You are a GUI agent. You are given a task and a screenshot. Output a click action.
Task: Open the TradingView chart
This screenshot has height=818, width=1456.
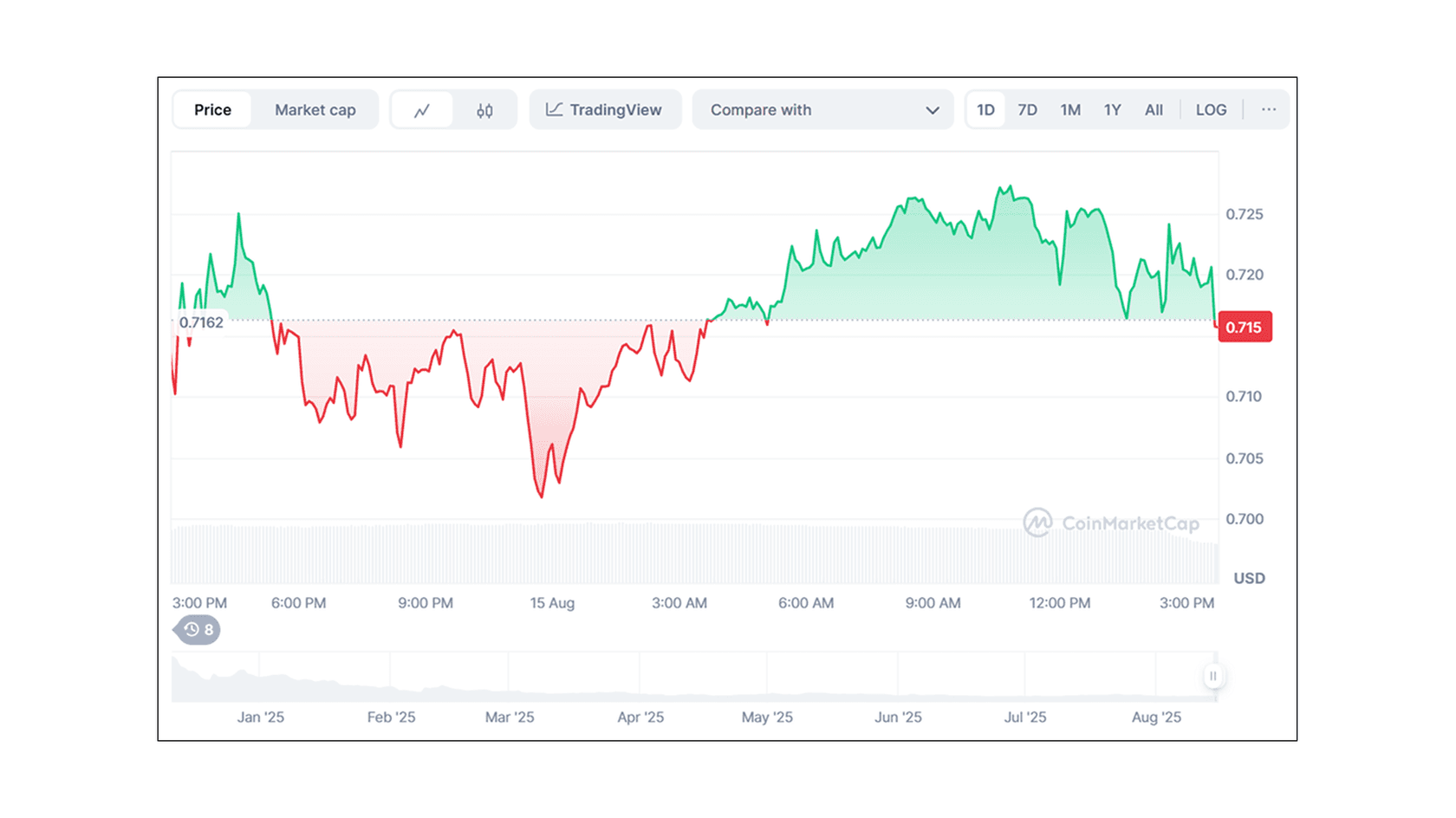click(604, 110)
